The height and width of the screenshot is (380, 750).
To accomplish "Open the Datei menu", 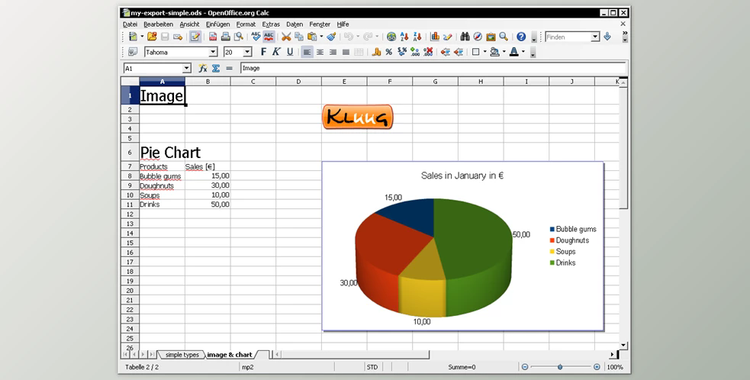I will (130, 24).
